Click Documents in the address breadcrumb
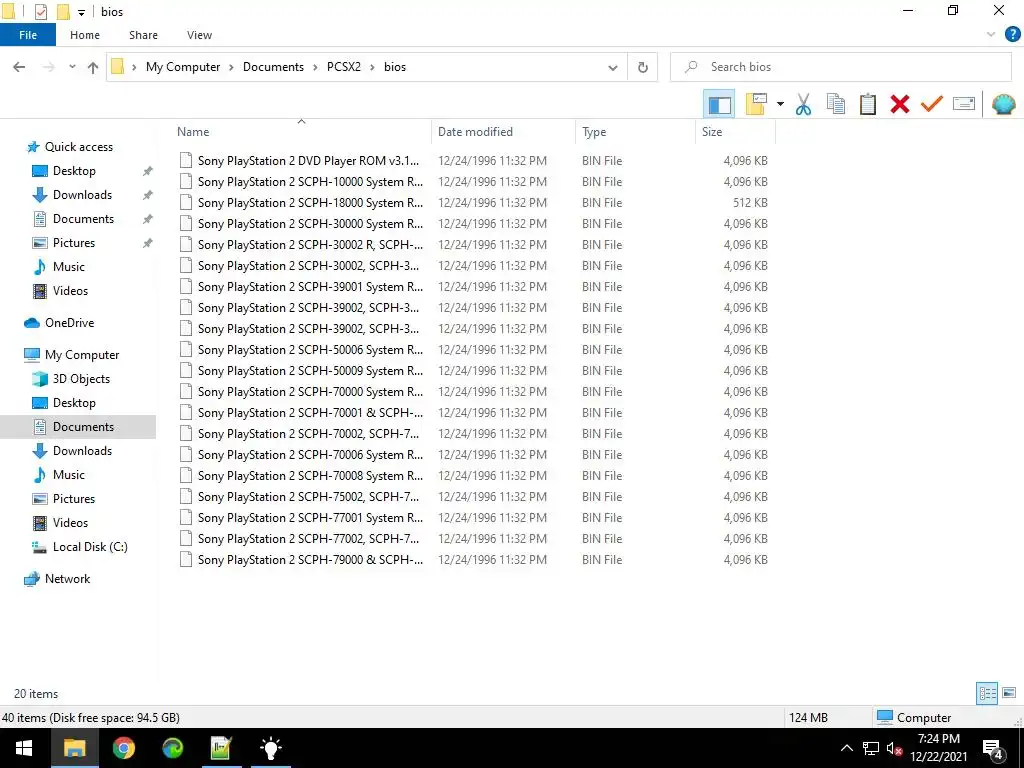Screen dimensions: 1024x768 [273, 67]
